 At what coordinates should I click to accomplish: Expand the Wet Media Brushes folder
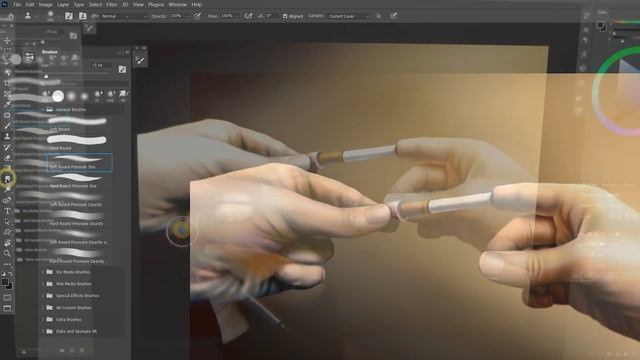click(x=43, y=284)
